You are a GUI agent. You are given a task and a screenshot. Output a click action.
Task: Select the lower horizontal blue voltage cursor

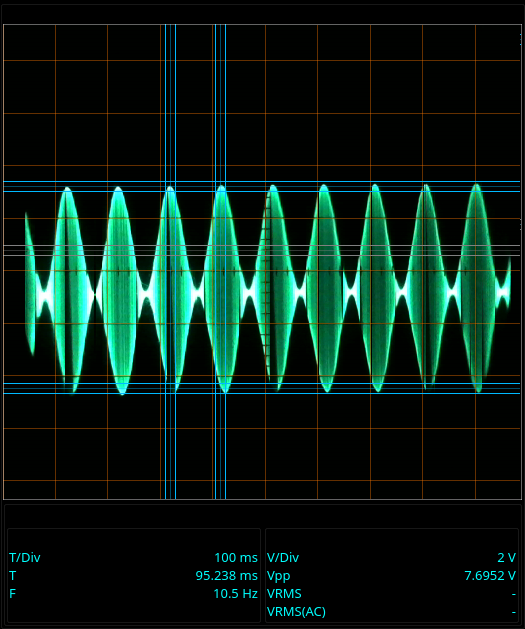[x=261, y=388]
